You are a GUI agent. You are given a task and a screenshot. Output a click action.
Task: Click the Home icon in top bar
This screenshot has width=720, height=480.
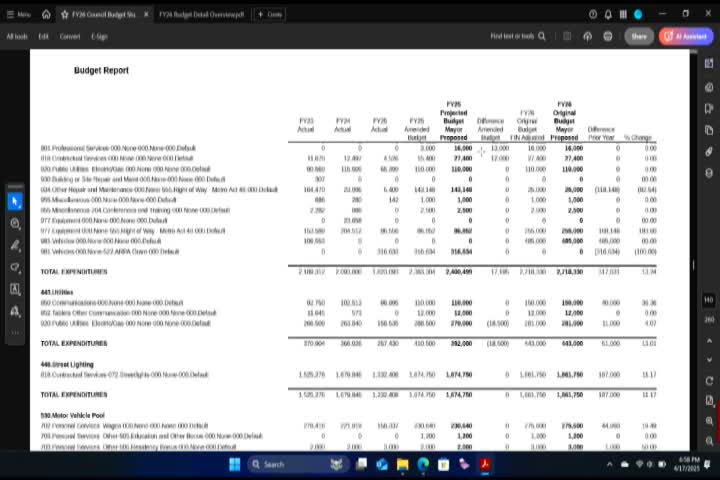(46, 14)
